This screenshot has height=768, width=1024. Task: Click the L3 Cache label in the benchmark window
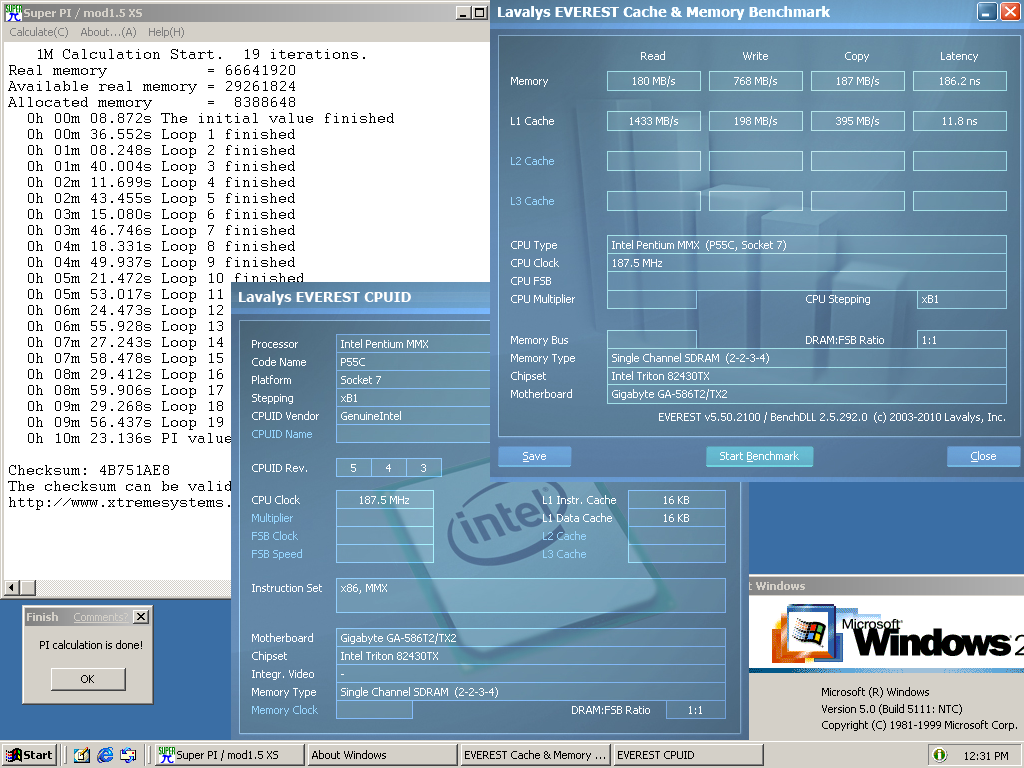coord(532,201)
